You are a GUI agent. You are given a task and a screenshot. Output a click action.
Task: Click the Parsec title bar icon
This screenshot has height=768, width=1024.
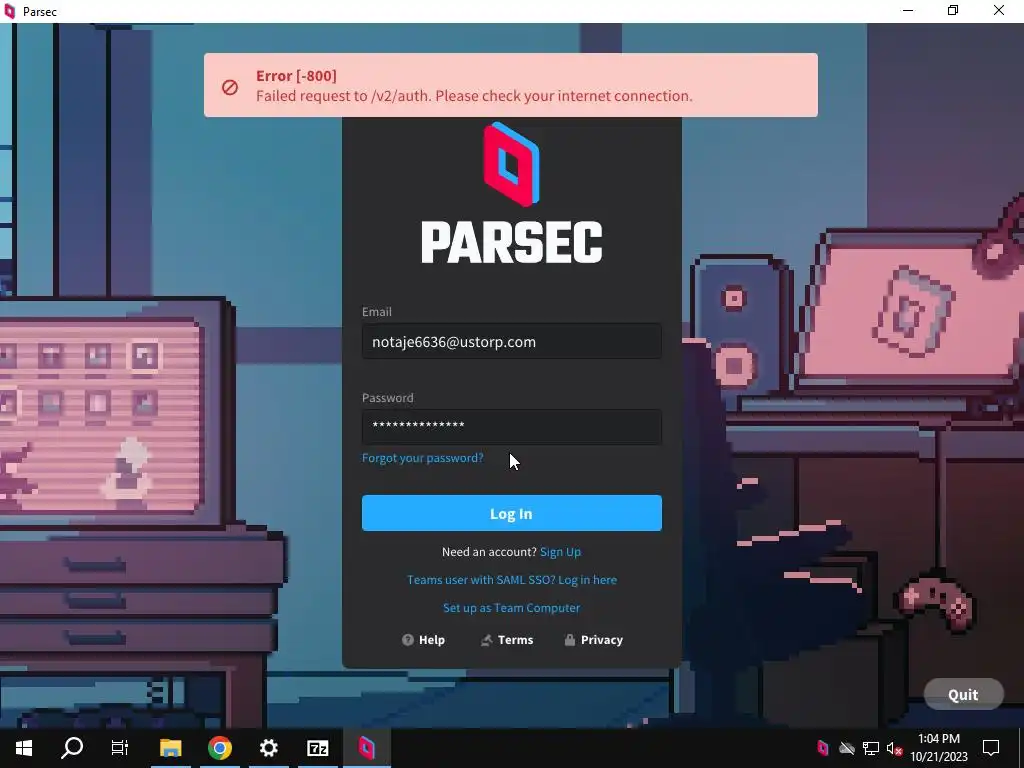click(x=9, y=11)
